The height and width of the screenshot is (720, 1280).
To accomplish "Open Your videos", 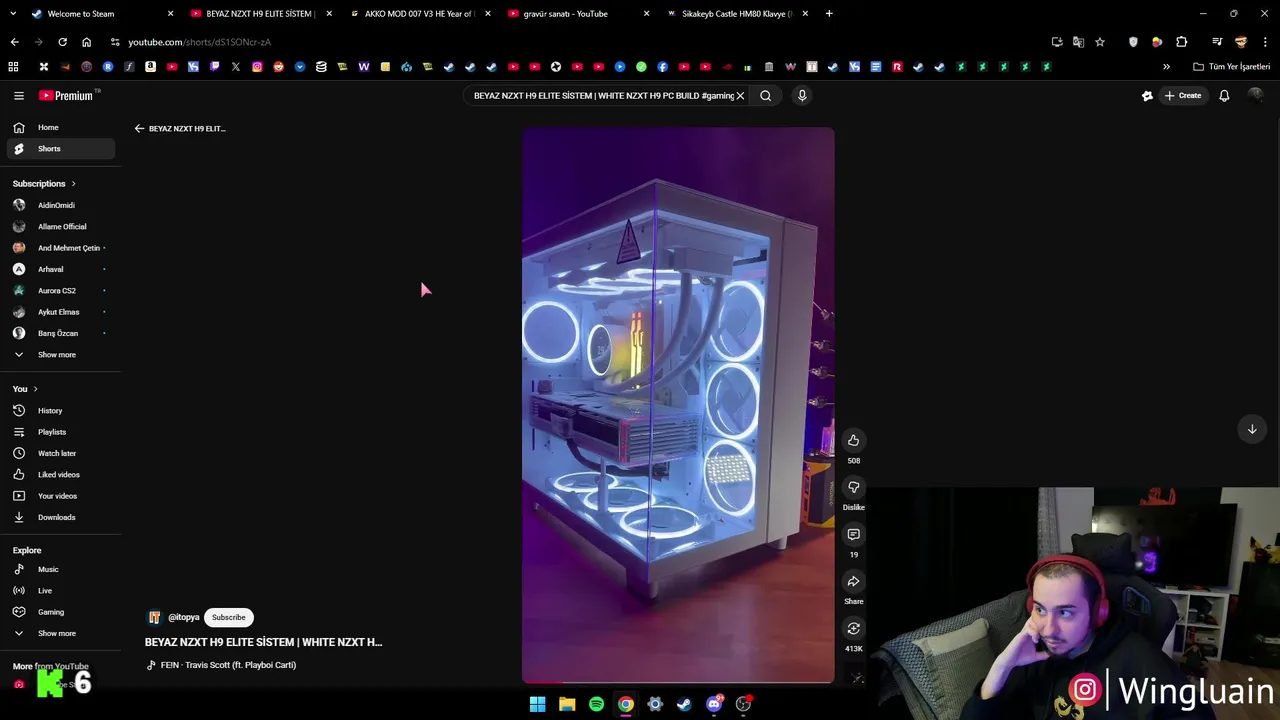I will coord(61,496).
